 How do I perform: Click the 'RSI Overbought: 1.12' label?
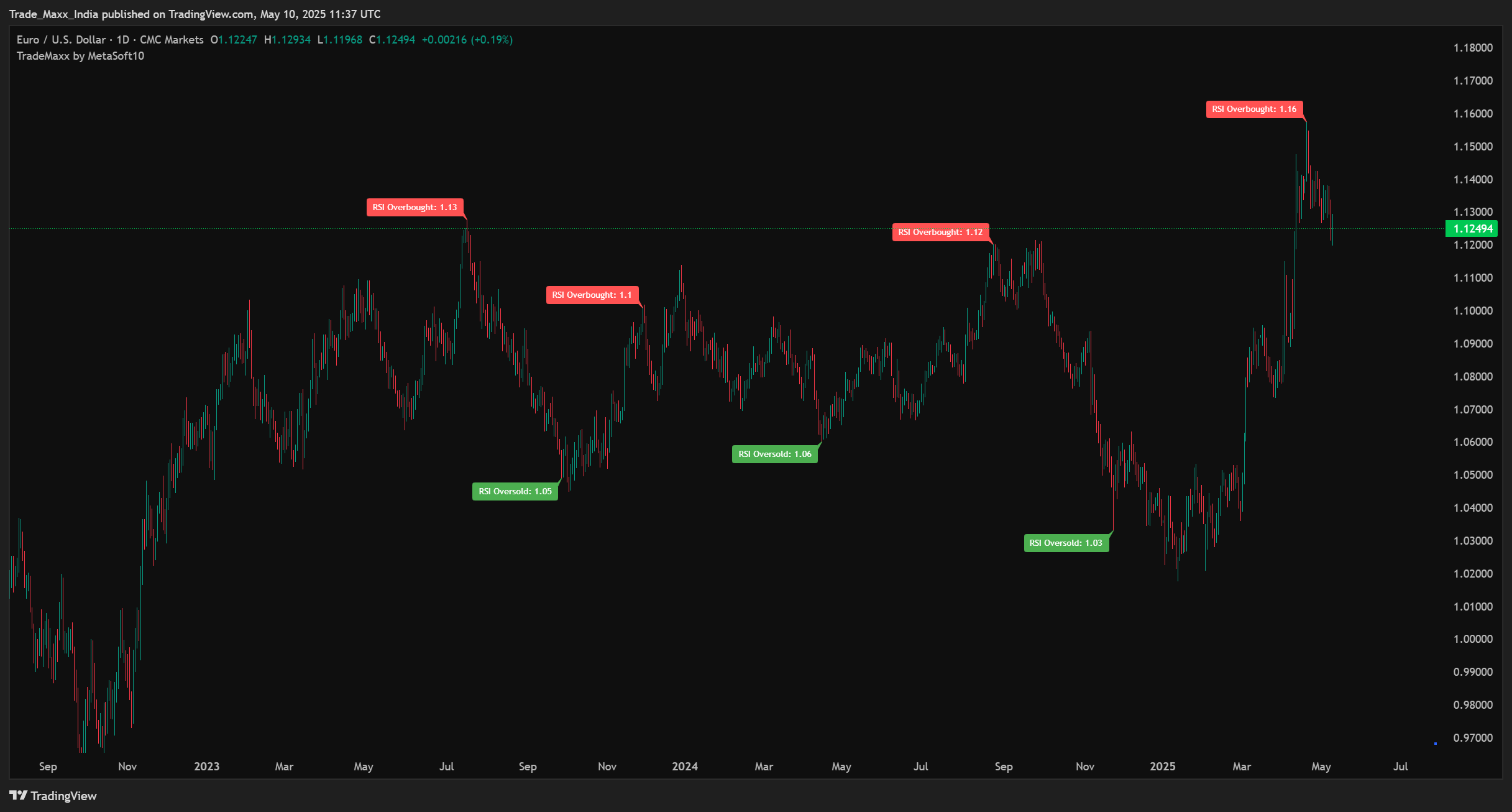click(940, 232)
